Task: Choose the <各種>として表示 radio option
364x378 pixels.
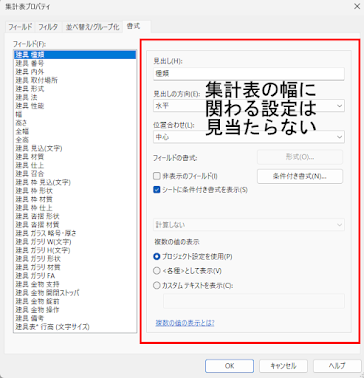Action: [x=157, y=271]
